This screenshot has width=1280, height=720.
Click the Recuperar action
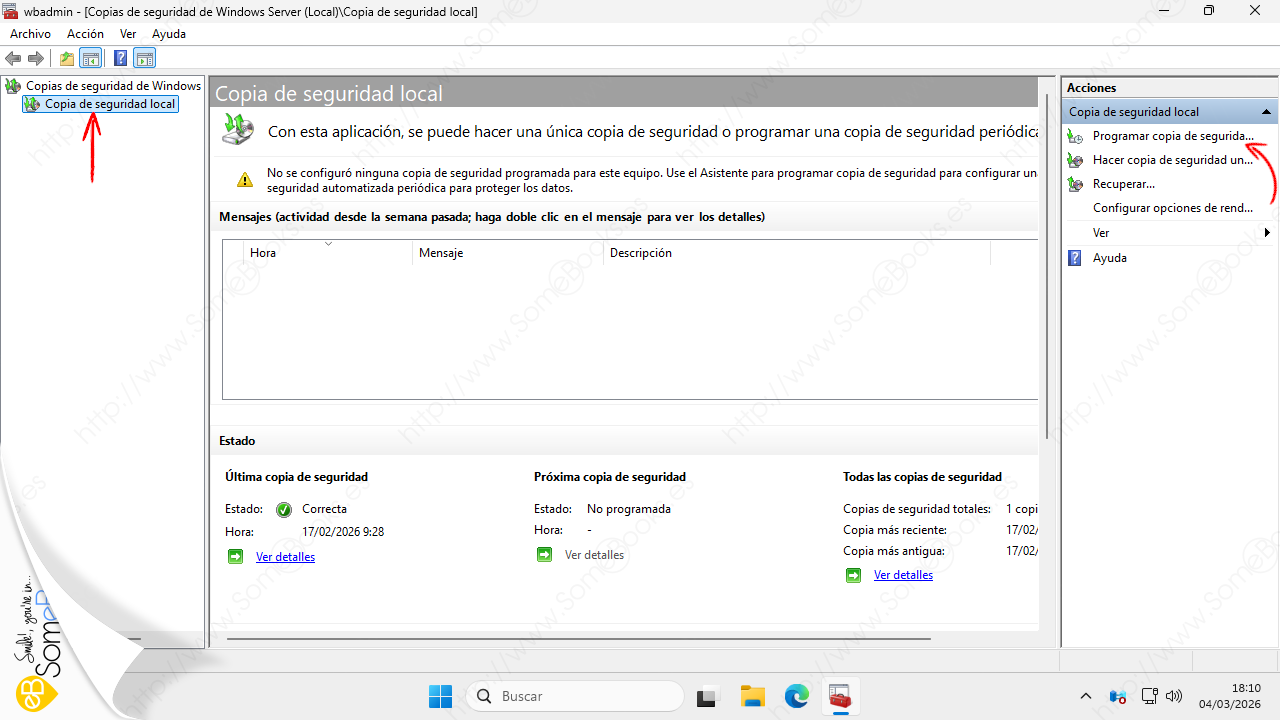(1123, 184)
